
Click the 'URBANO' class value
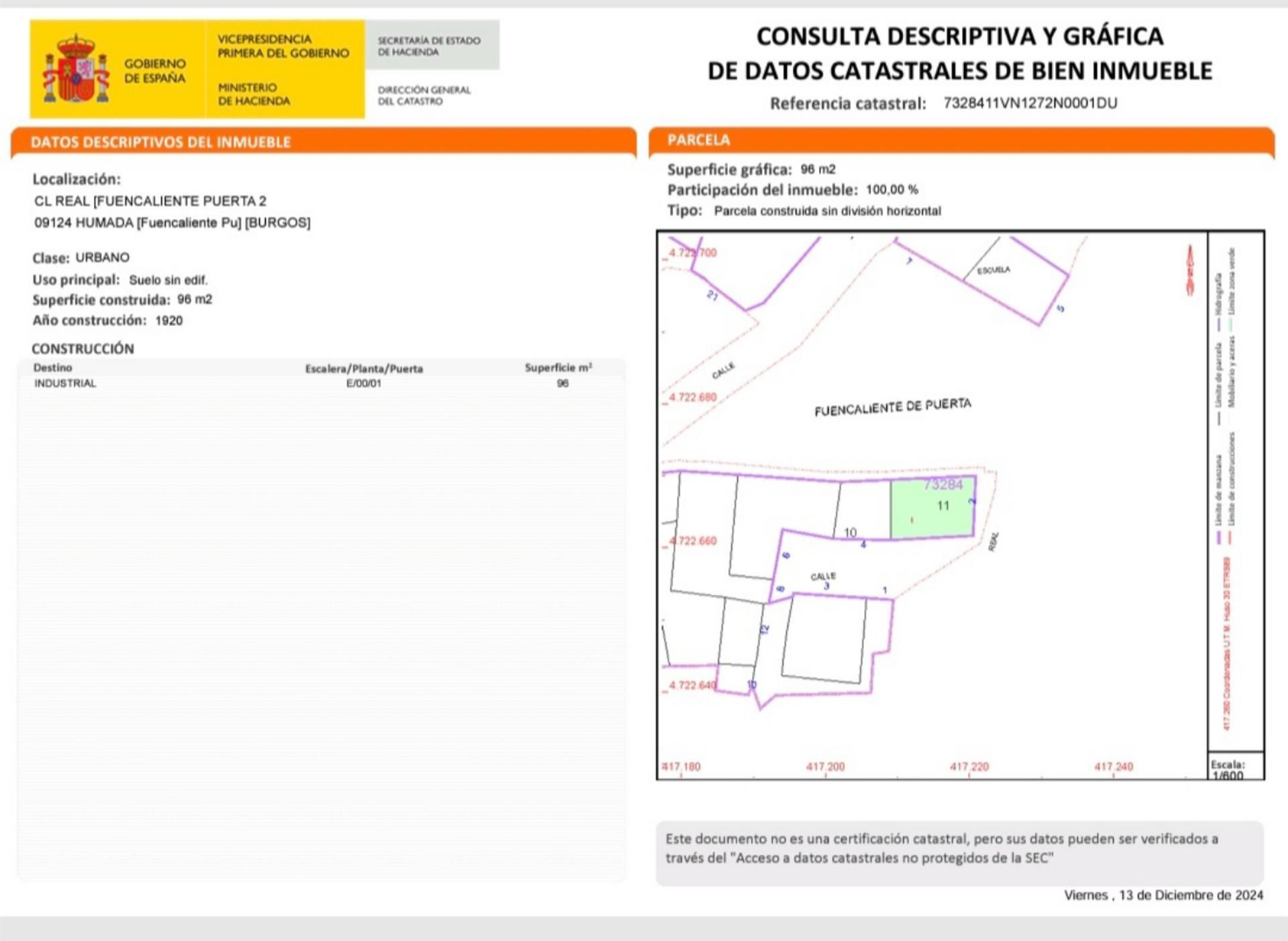coord(103,258)
